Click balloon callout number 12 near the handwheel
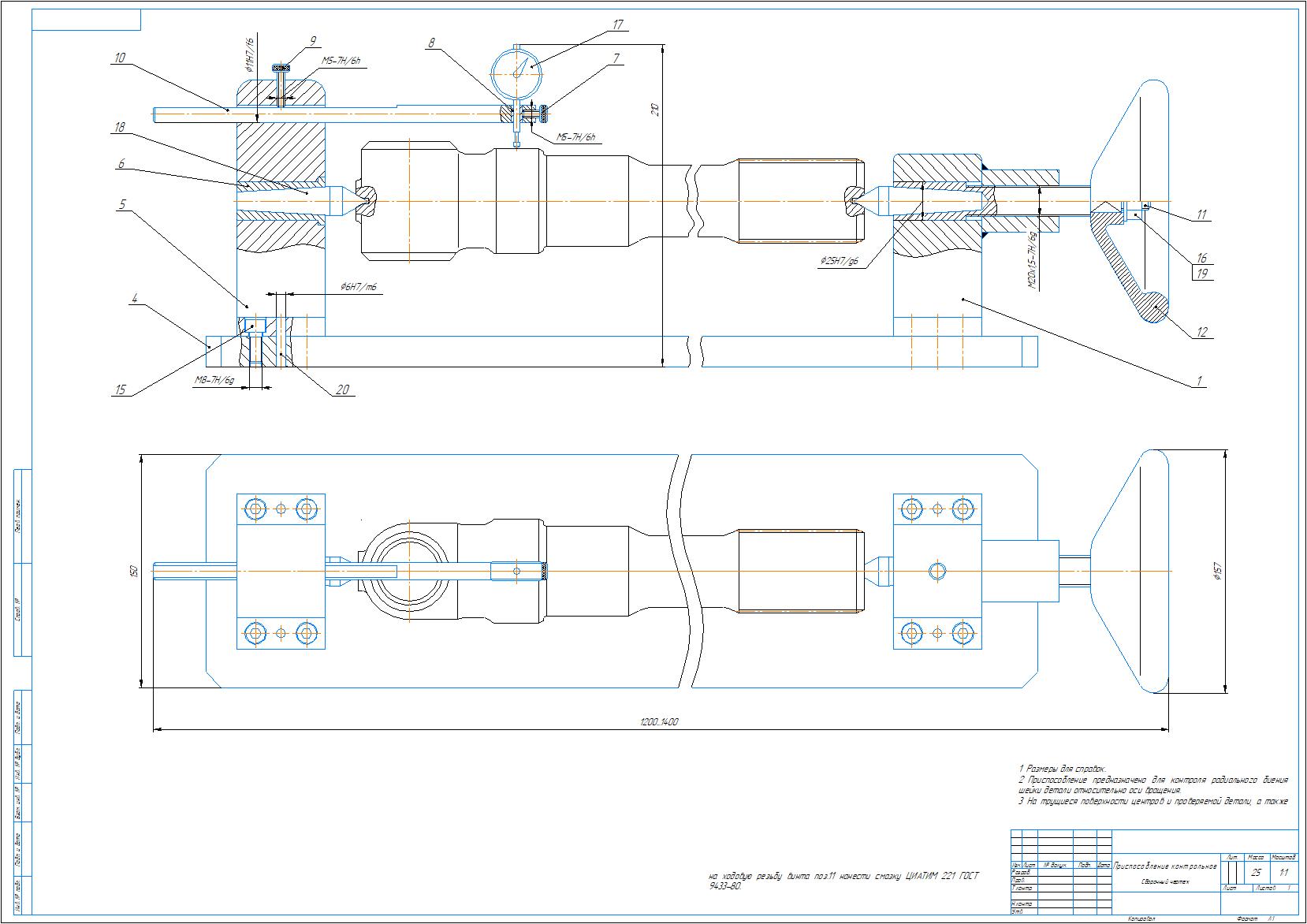 click(x=1202, y=332)
